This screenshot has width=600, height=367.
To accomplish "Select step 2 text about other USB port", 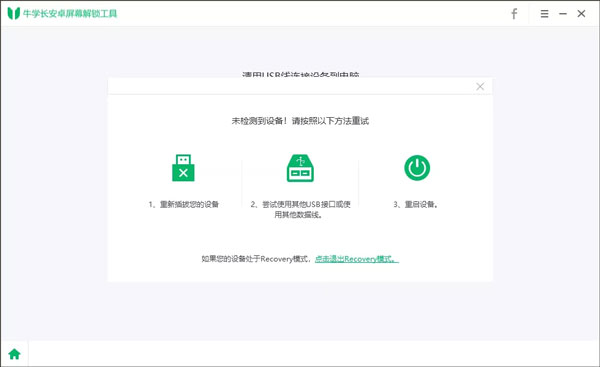I will point(300,209).
